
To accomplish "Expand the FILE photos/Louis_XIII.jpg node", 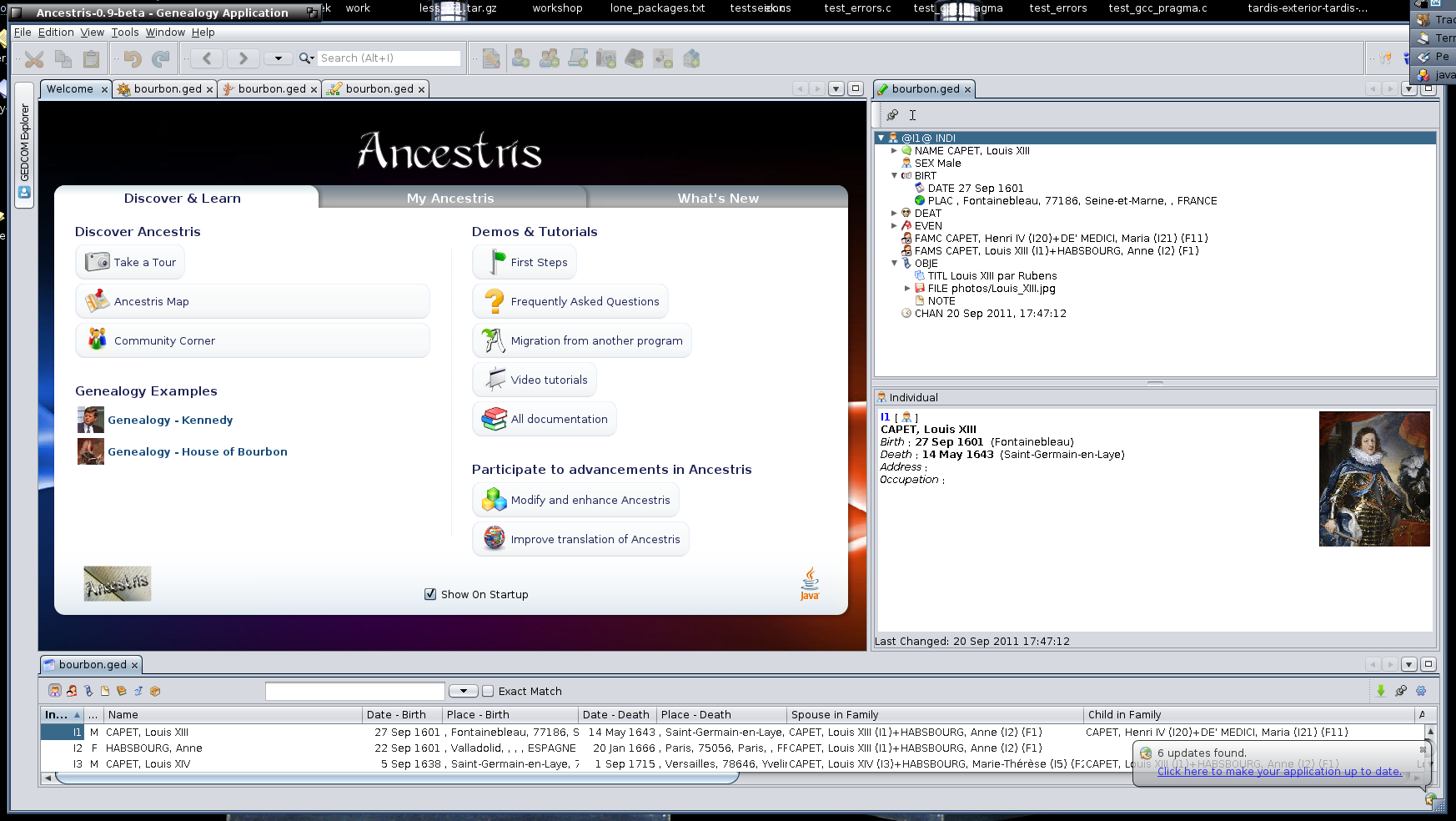I will point(907,289).
